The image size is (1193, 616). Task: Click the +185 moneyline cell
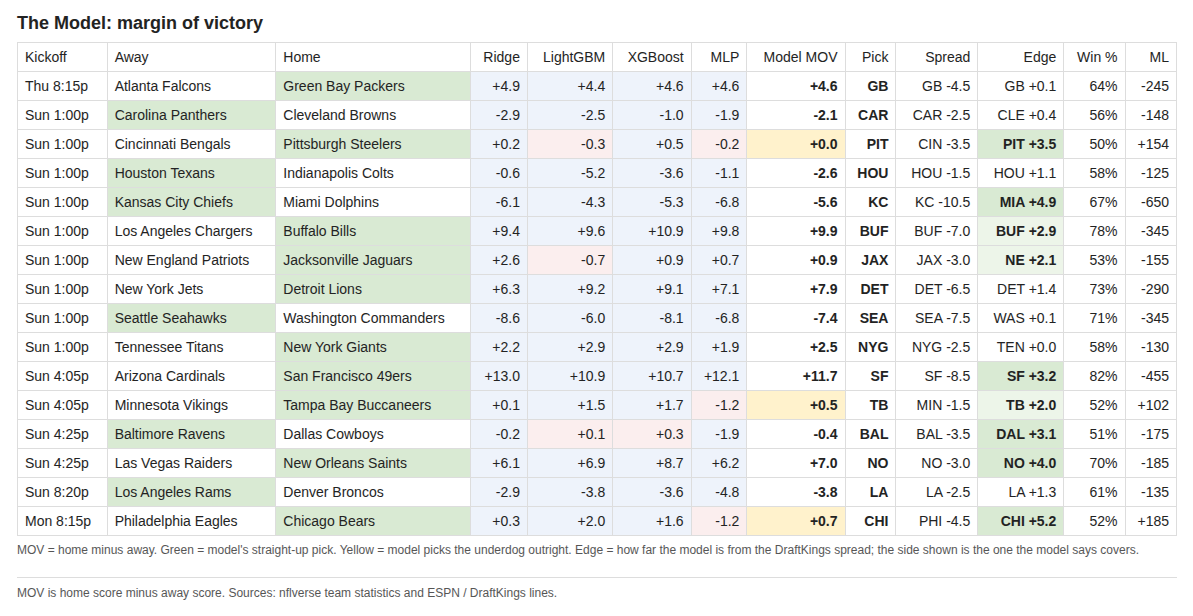coord(1150,521)
